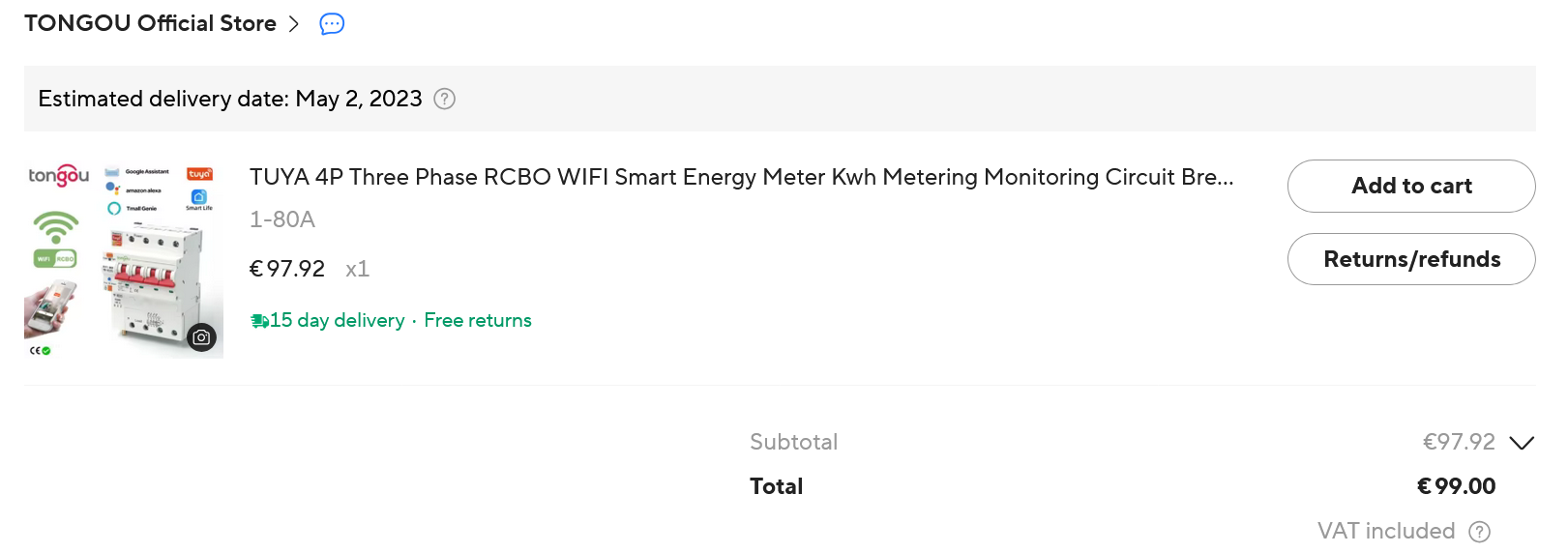Screen dimensions: 1568x553
Task: Open the circuit breaker product thumbnail
Action: (x=124, y=259)
